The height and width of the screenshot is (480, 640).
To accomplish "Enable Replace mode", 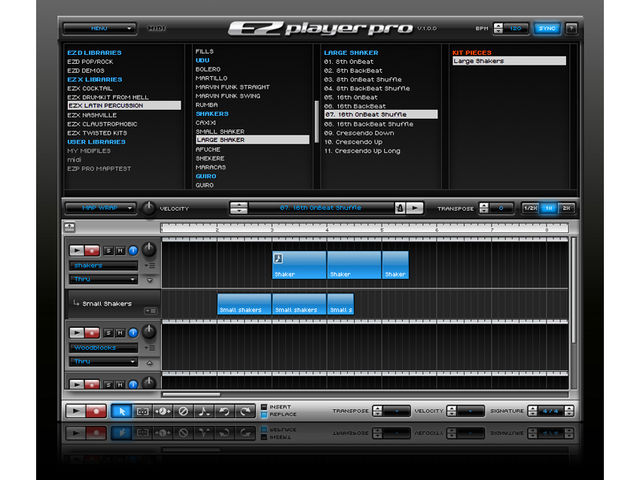I will [264, 414].
